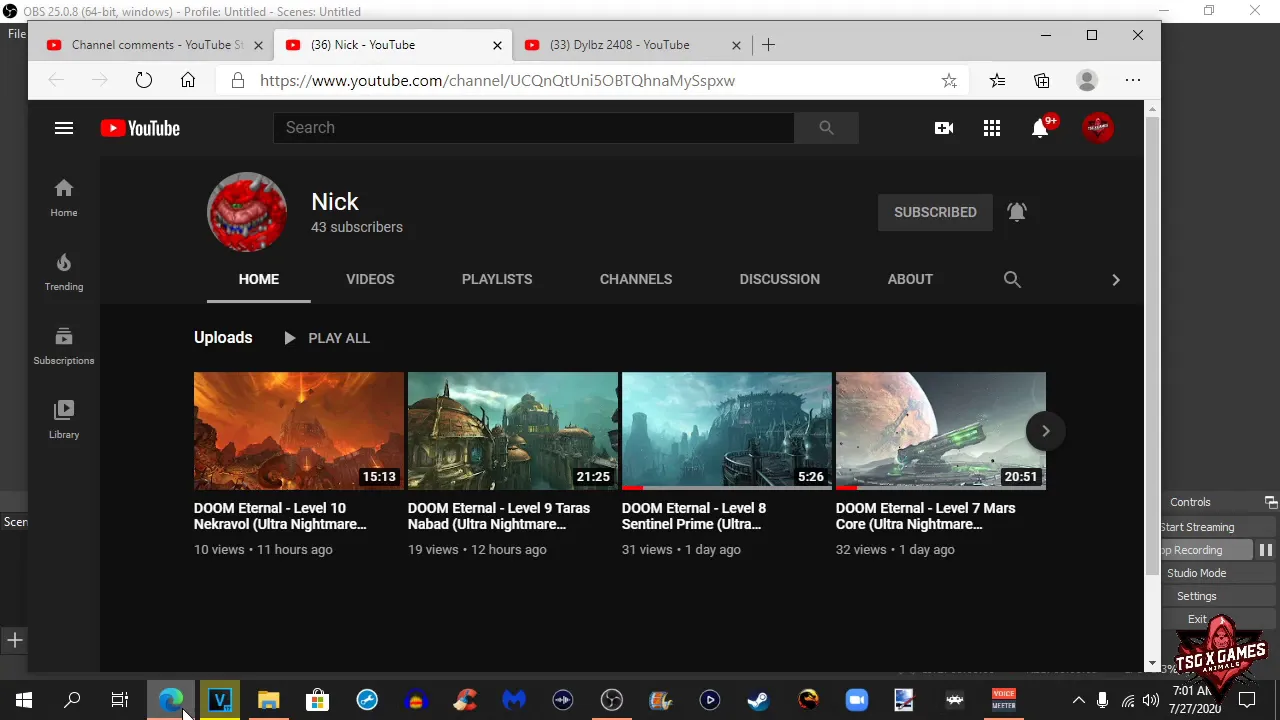Click Nick's Doom channel avatar
Image resolution: width=1280 pixels, height=720 pixels.
pos(247,212)
